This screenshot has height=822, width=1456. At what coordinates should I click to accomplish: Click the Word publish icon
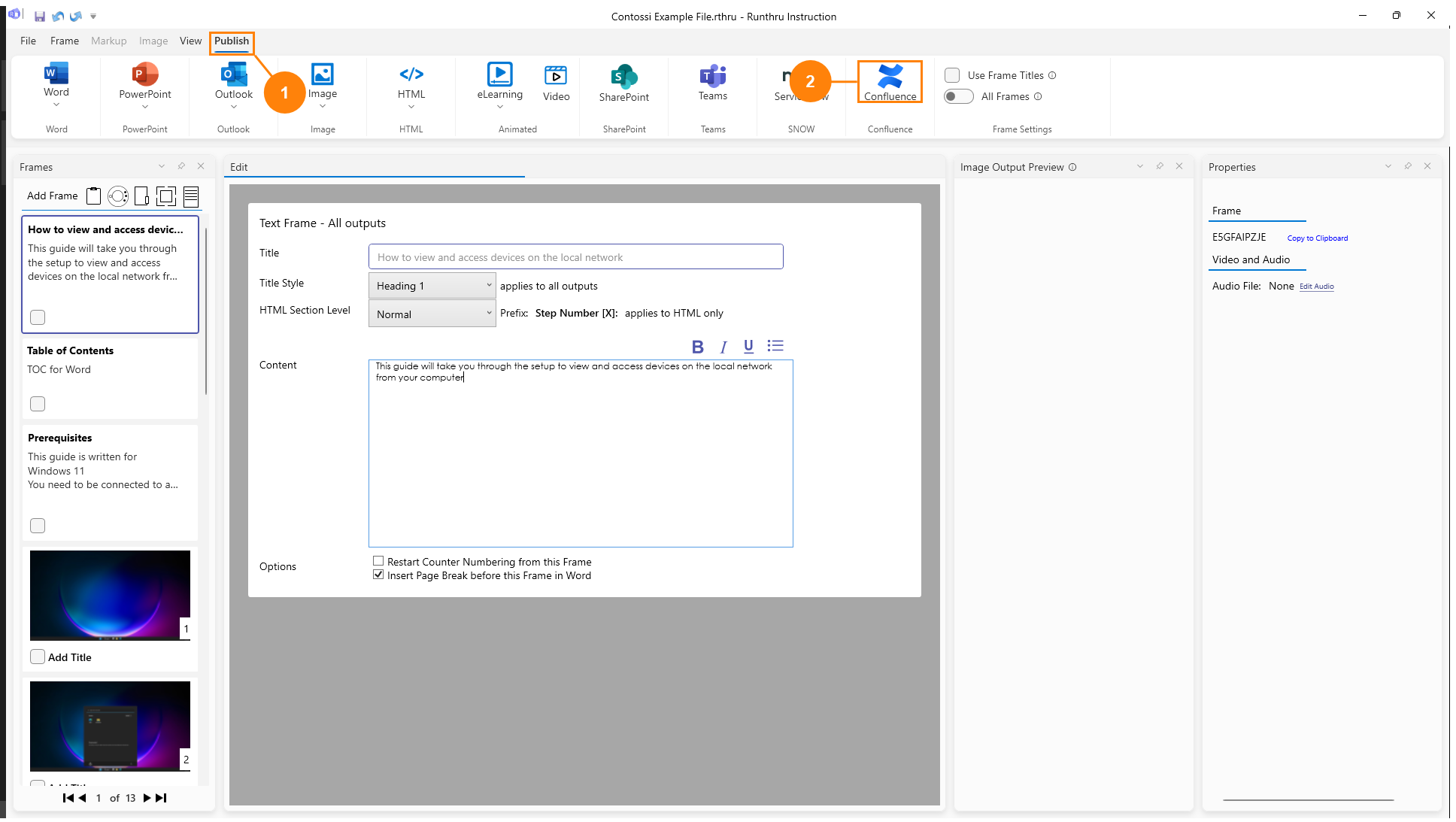pos(56,74)
